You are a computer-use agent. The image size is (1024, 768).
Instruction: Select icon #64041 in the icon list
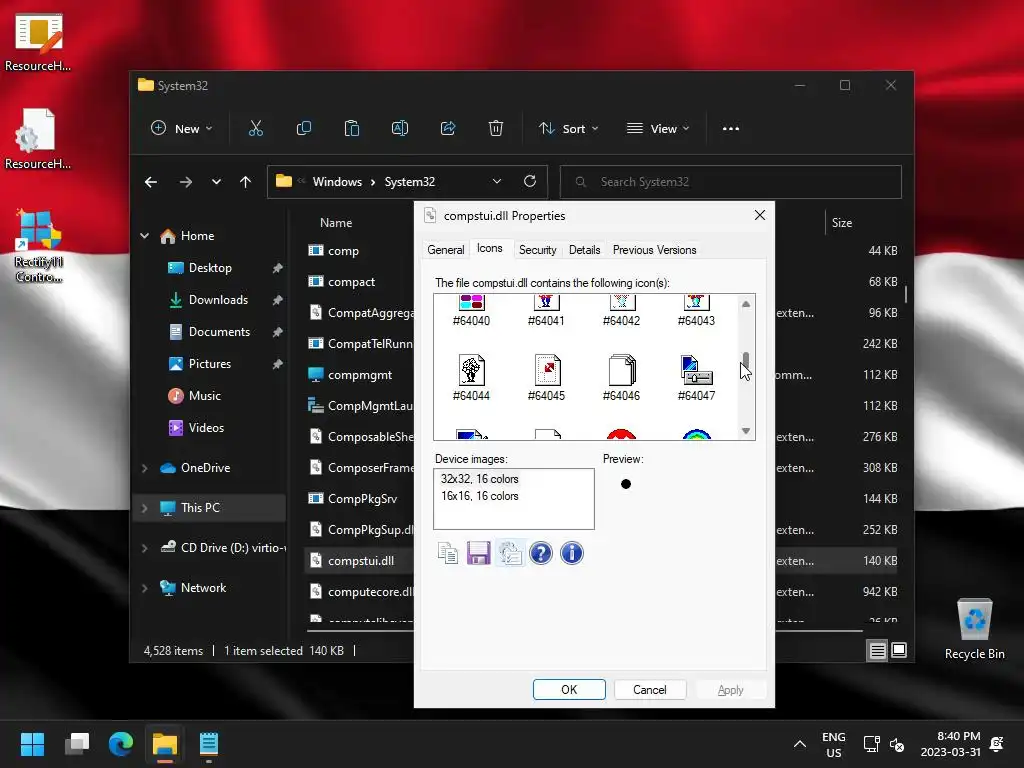[546, 311]
